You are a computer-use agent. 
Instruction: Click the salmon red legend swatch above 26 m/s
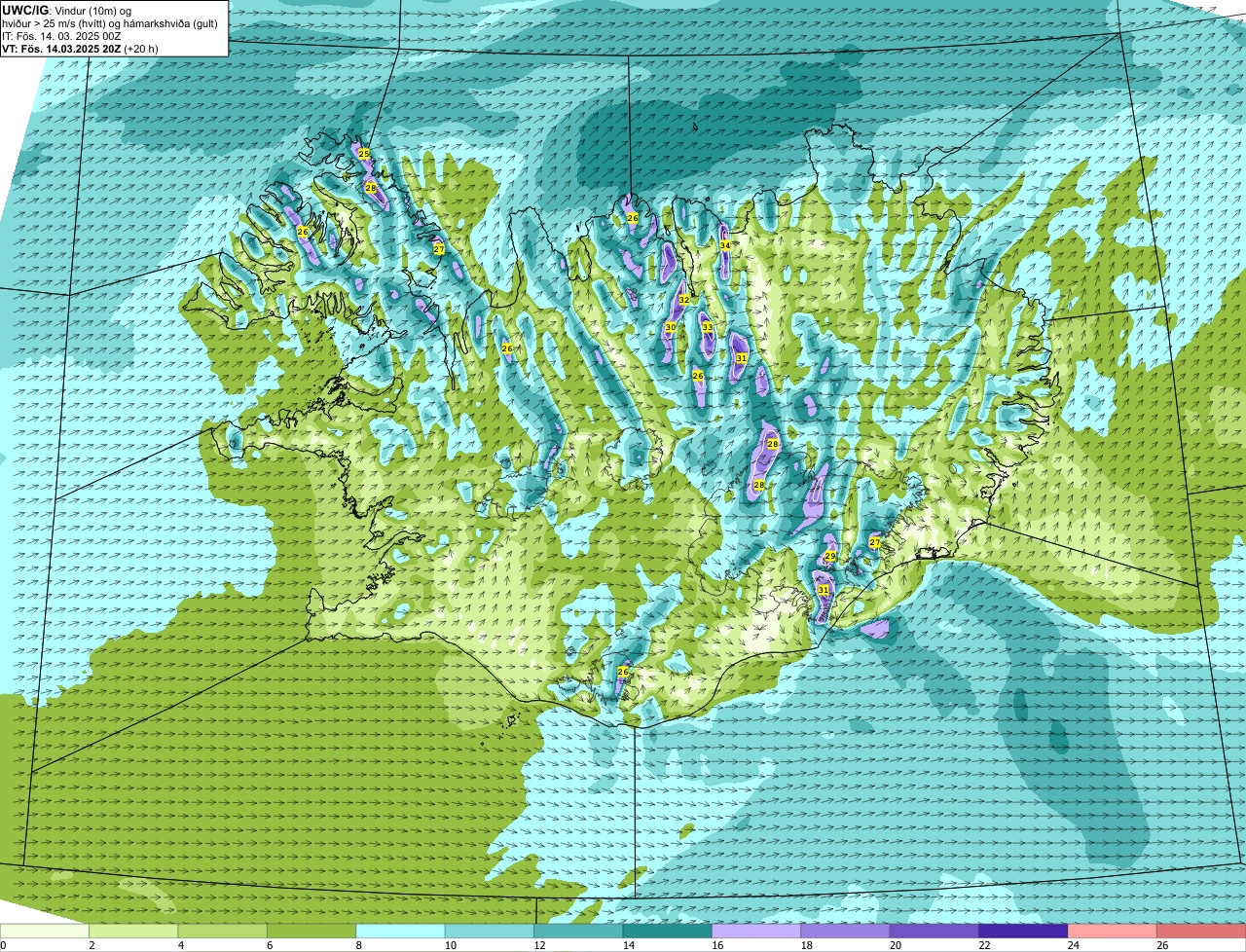pyautogui.click(x=1201, y=931)
